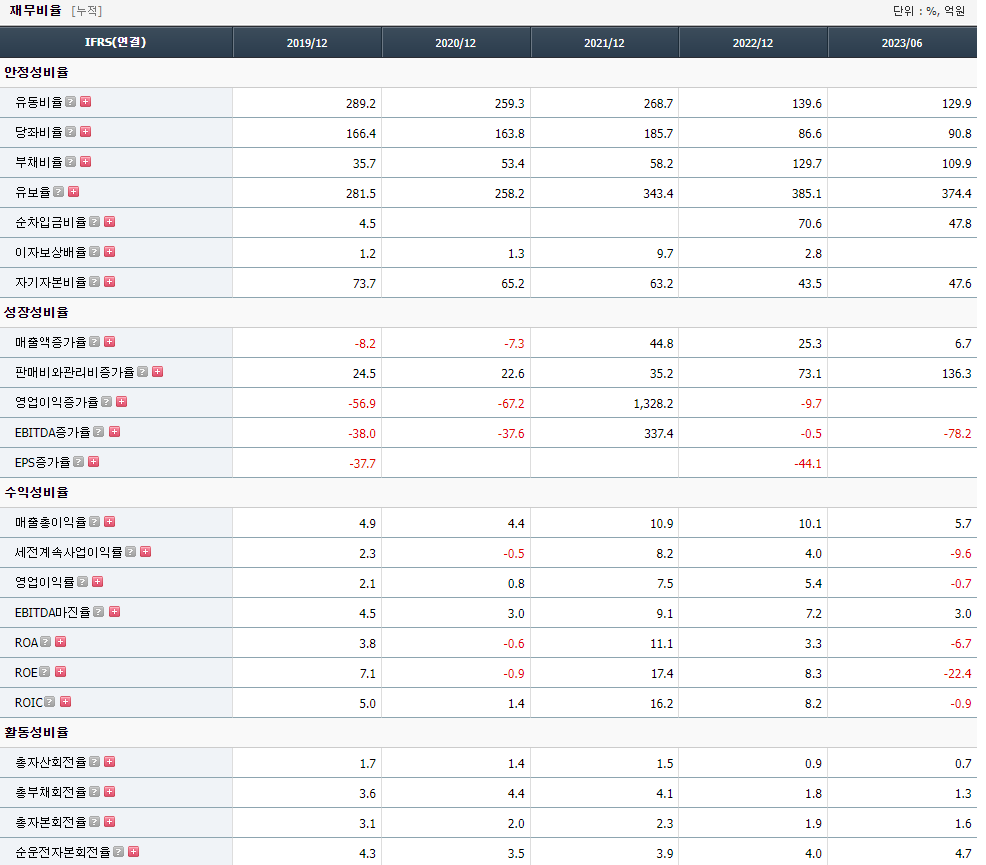Click question icon beside 순차입금비율
The image size is (986, 865).
click(x=94, y=222)
